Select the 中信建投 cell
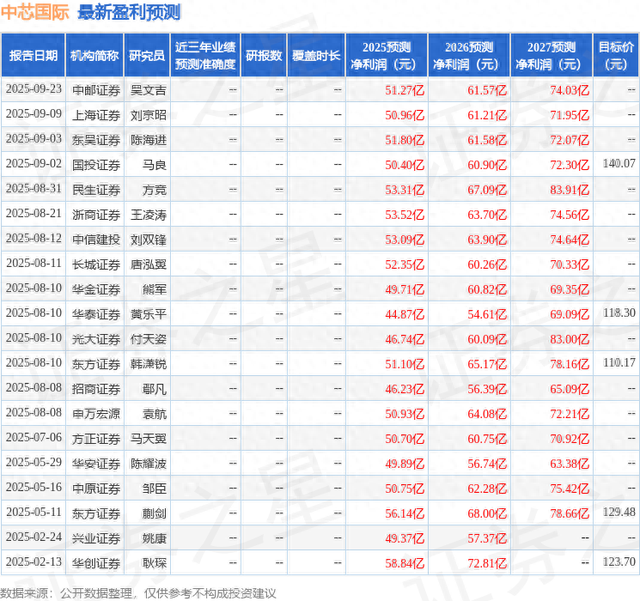 [96, 240]
